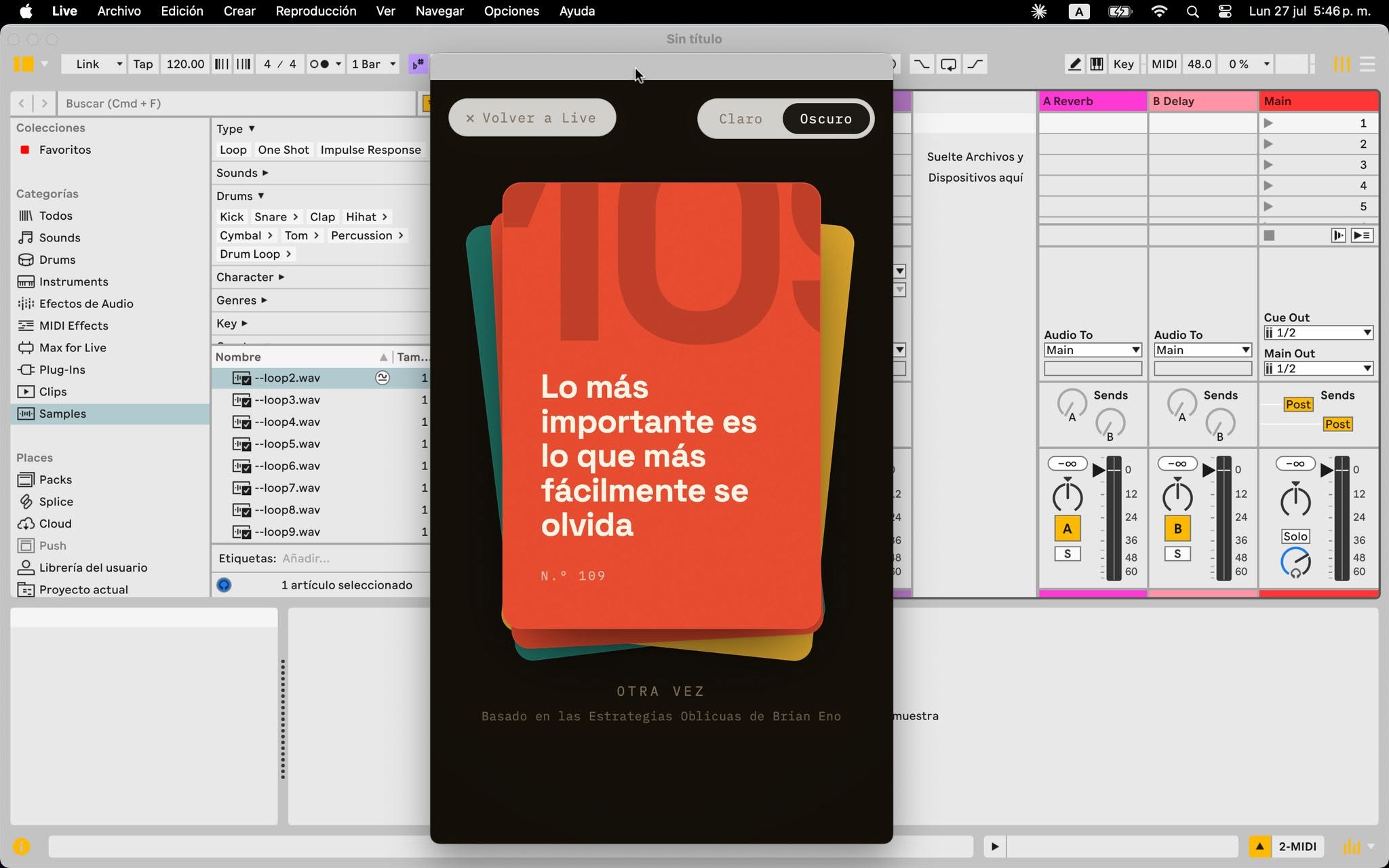
Task: Click the 120.00 tempo field
Action: [184, 64]
